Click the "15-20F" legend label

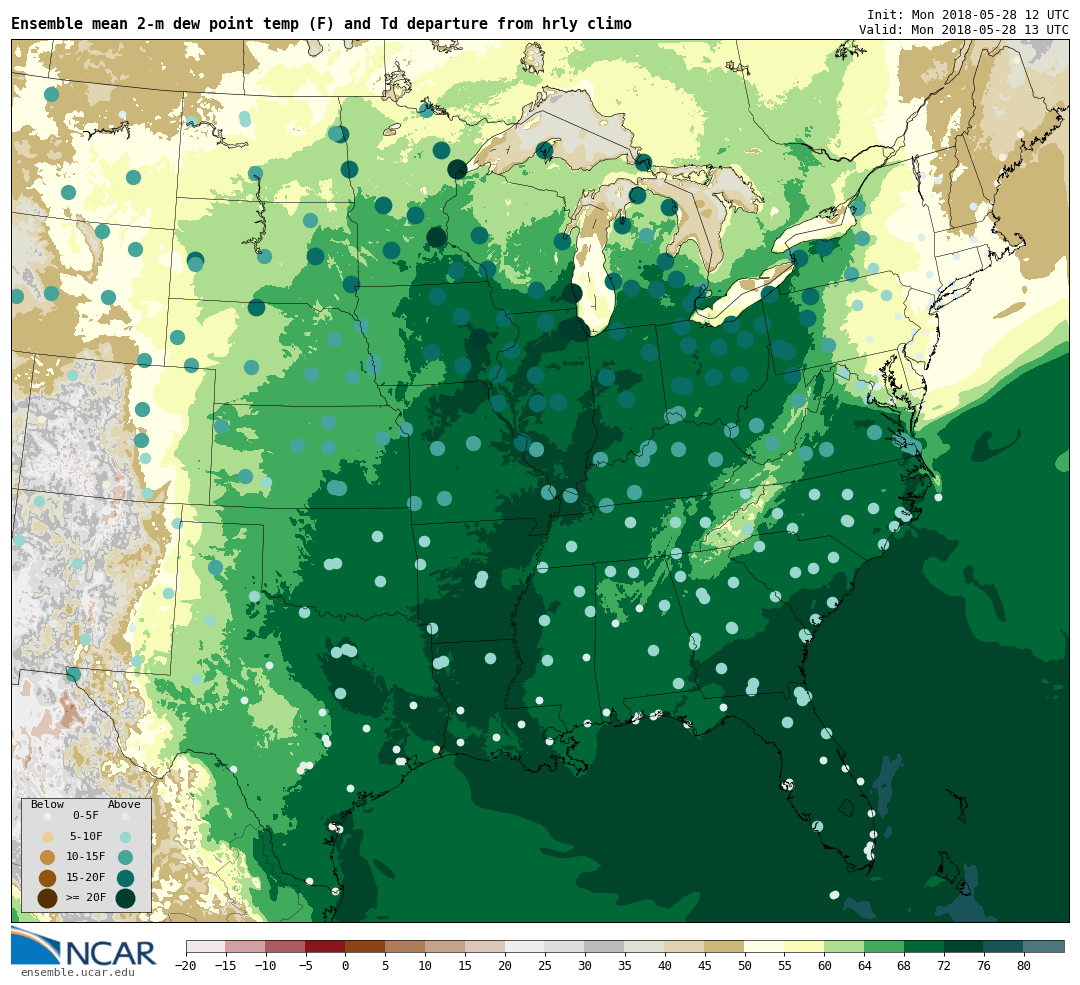pos(86,877)
